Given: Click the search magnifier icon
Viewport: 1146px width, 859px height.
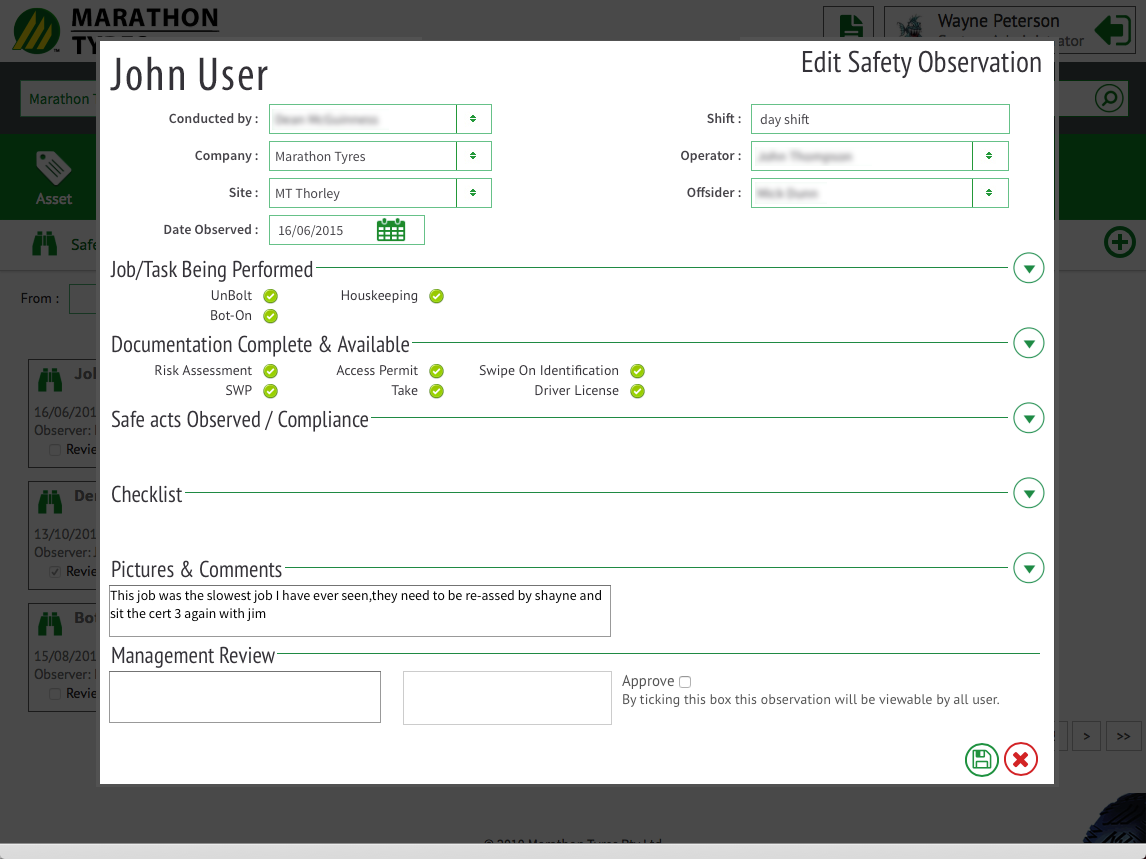Looking at the screenshot, I should [1108, 98].
